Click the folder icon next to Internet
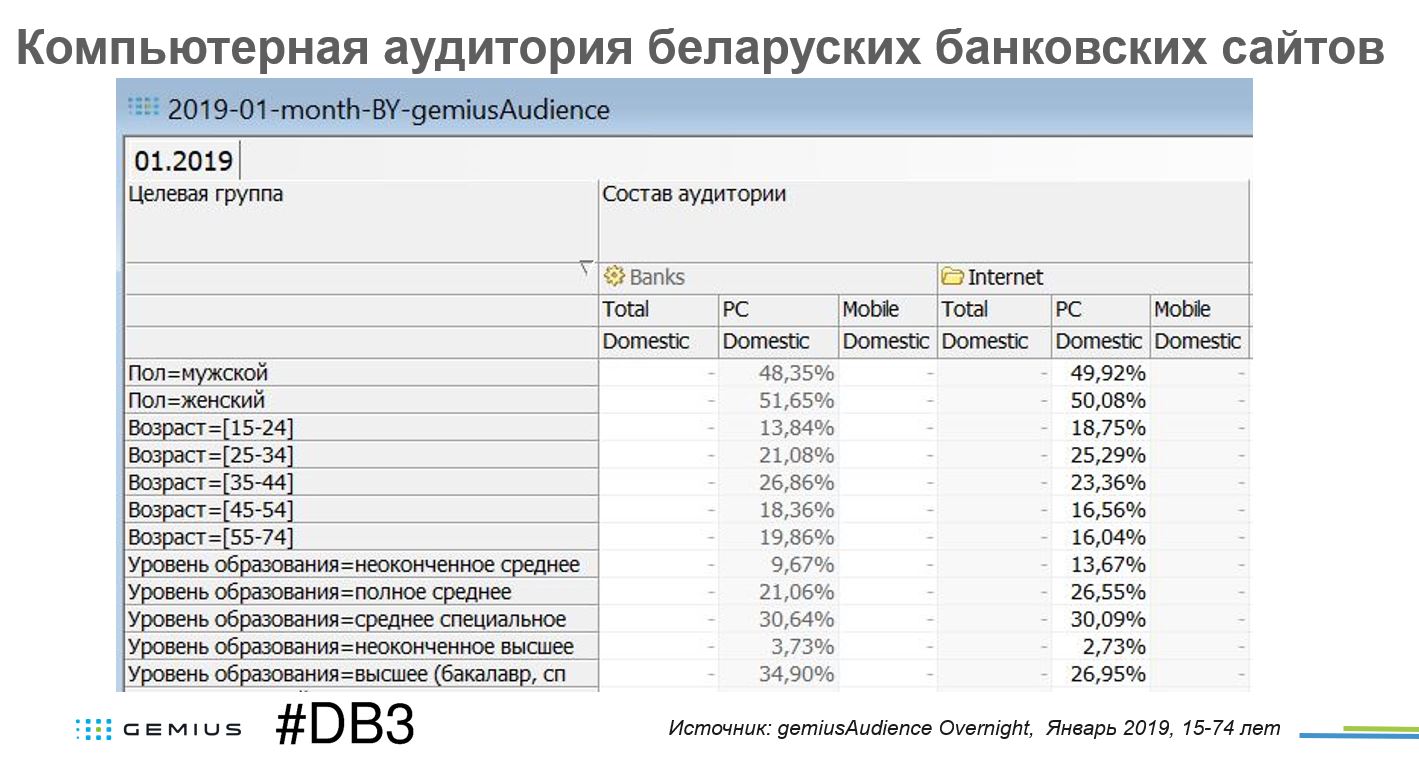 952,277
